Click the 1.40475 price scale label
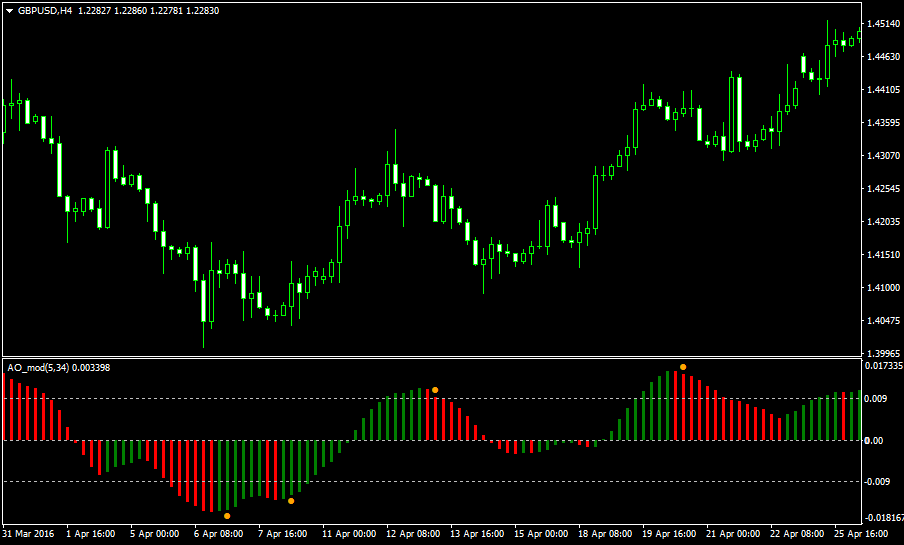The width and height of the screenshot is (904, 545). (x=883, y=320)
